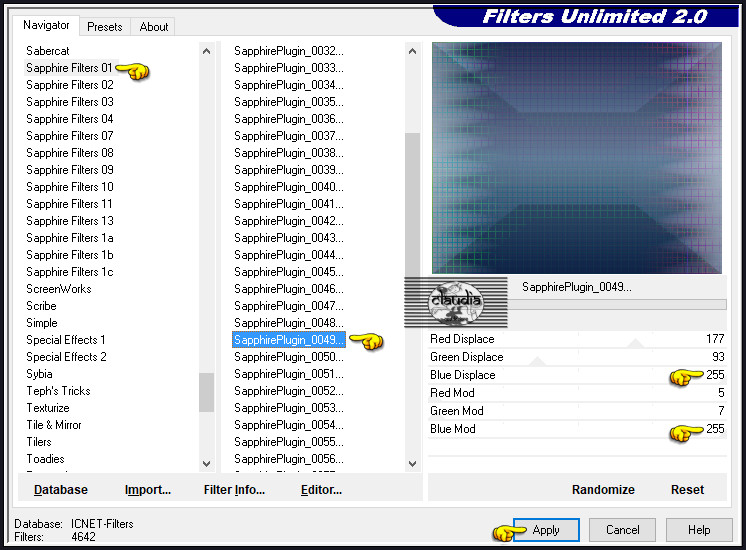Choose Teph's Tricks category
This screenshot has width=746, height=550.
pos(58,391)
